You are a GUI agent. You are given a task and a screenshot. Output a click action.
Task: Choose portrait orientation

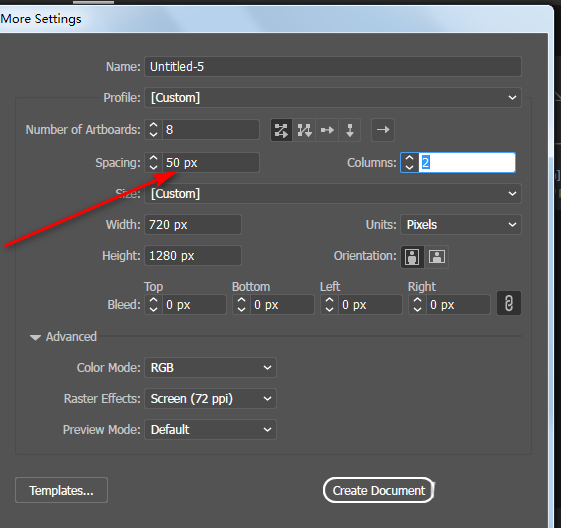coord(412,256)
